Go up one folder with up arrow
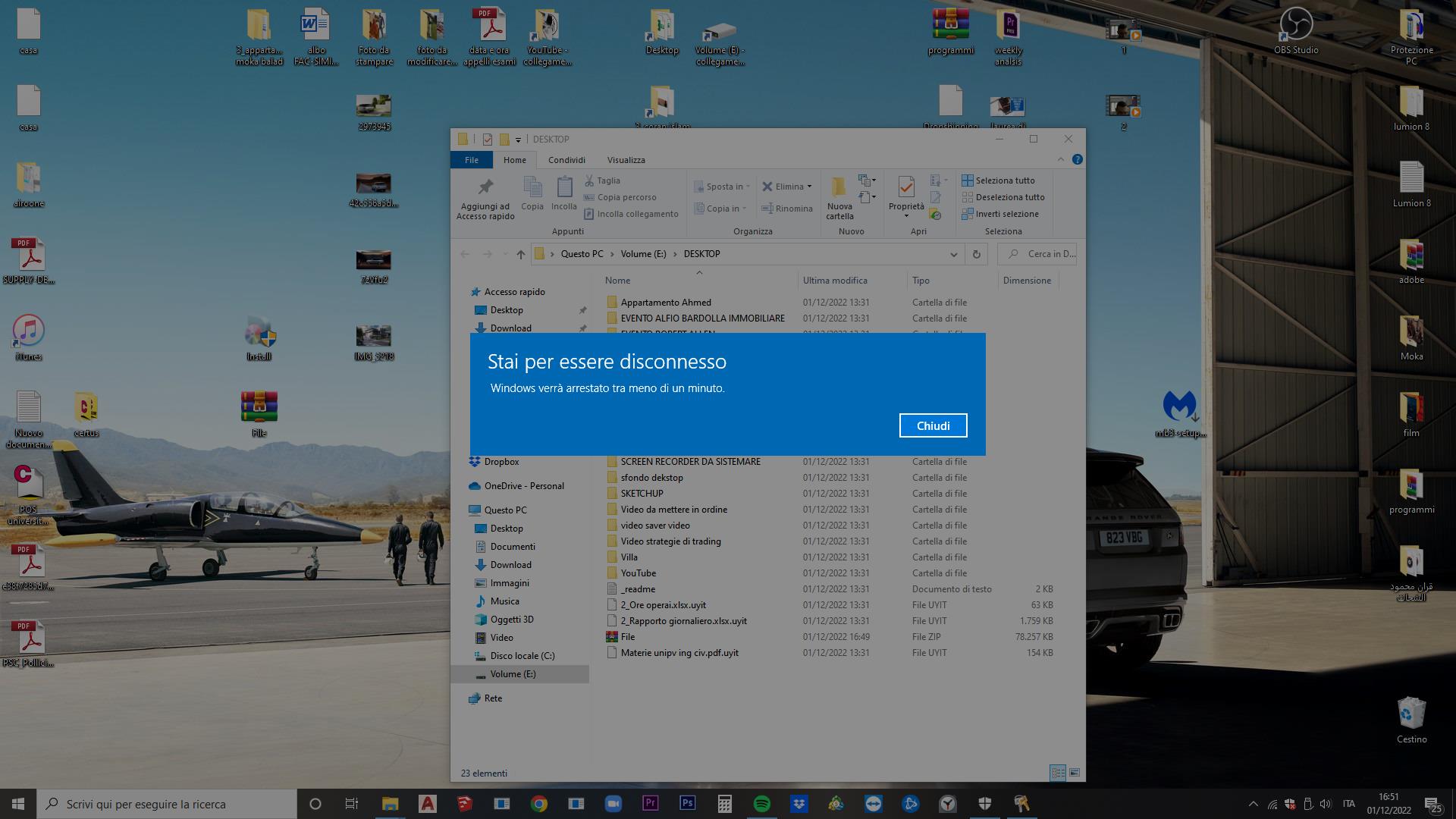Image resolution: width=1456 pixels, height=819 pixels. point(520,254)
